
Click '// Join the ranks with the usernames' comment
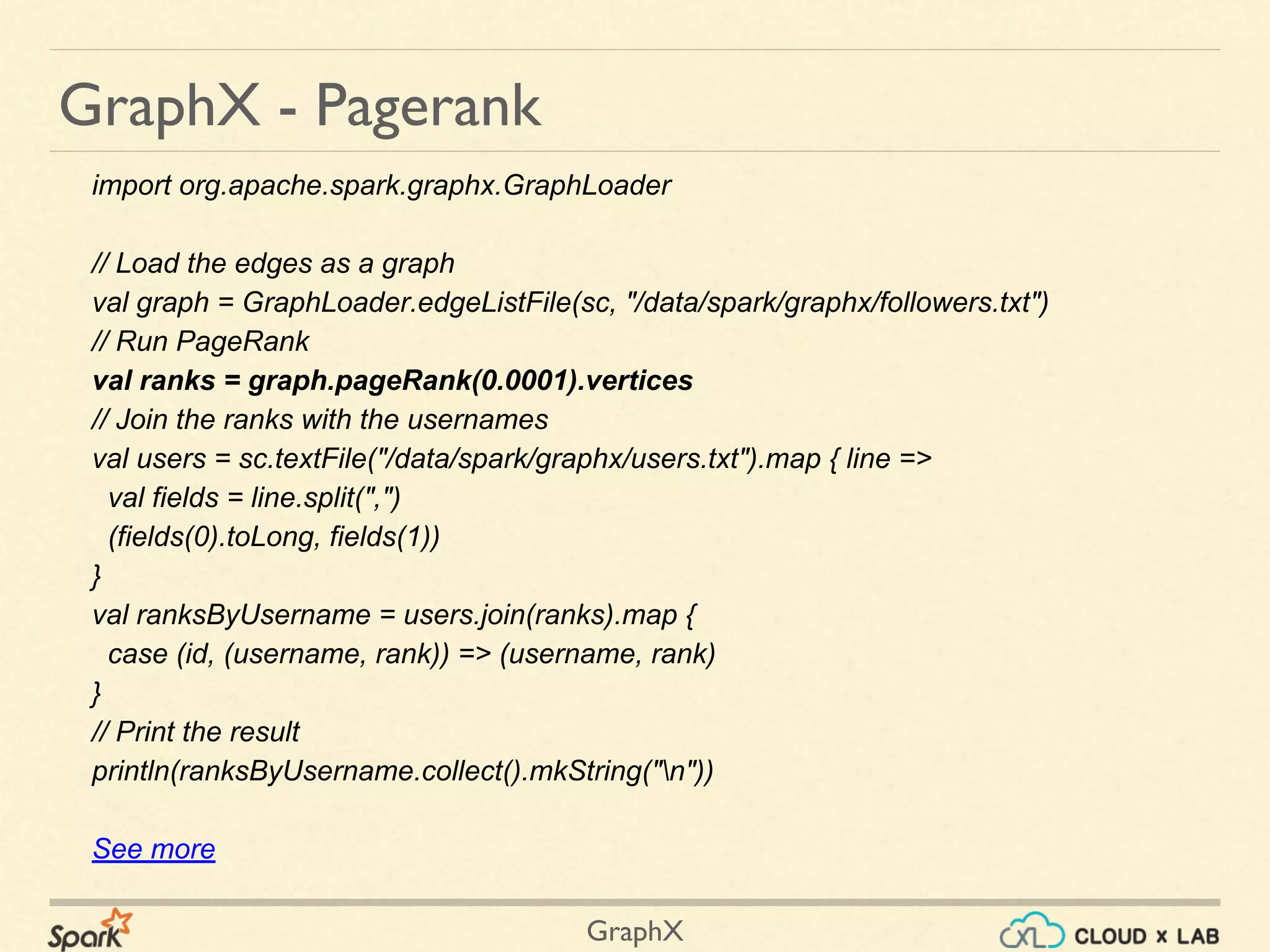point(320,420)
